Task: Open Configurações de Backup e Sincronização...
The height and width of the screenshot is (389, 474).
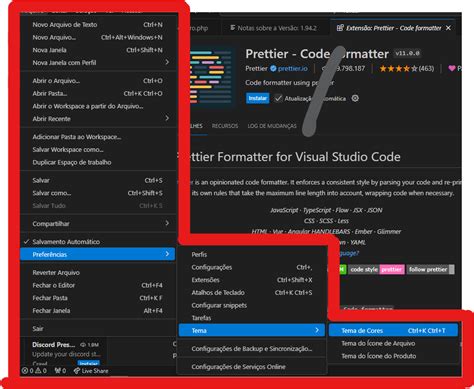Action: [x=252, y=349]
